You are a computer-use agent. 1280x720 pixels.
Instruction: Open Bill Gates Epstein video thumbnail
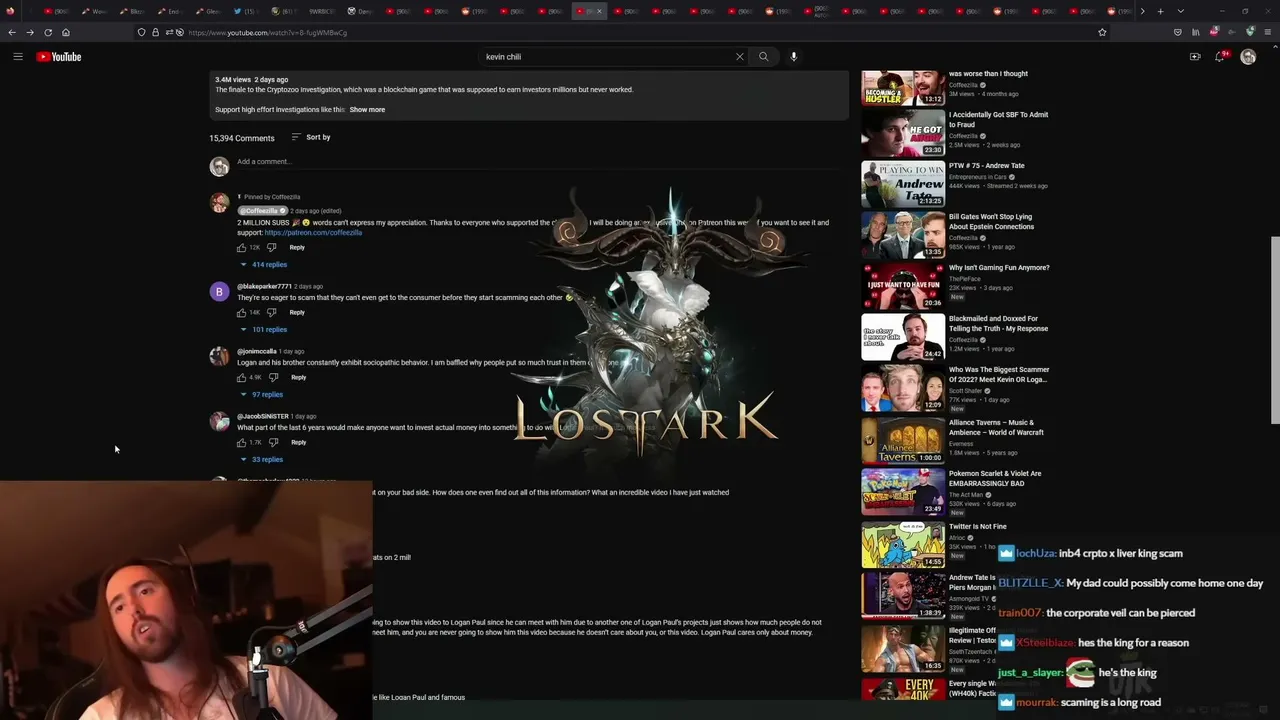(x=903, y=236)
